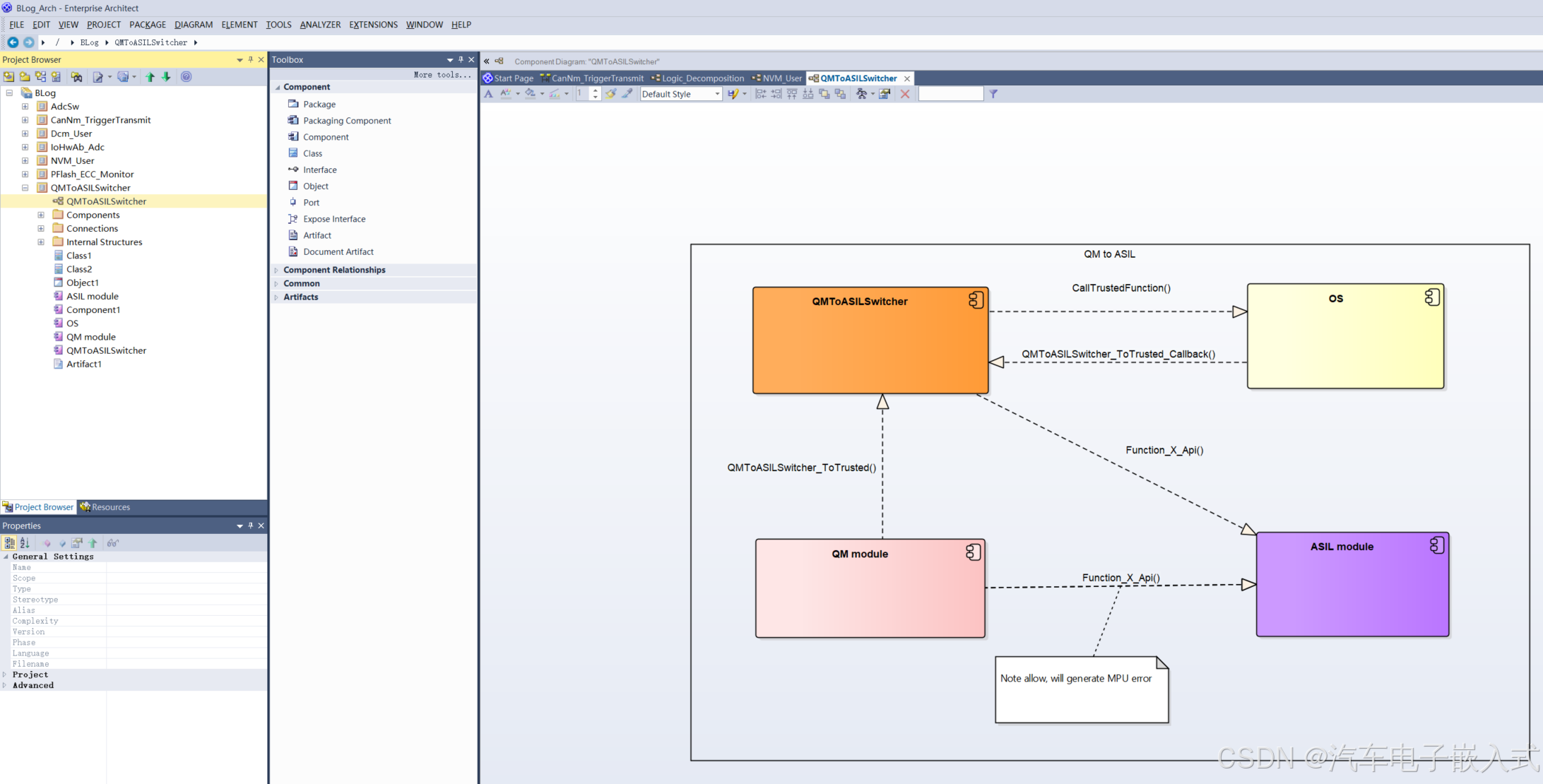This screenshot has height=784, width=1543.
Task: Click the Project Browser help icon
Action: click(x=187, y=77)
